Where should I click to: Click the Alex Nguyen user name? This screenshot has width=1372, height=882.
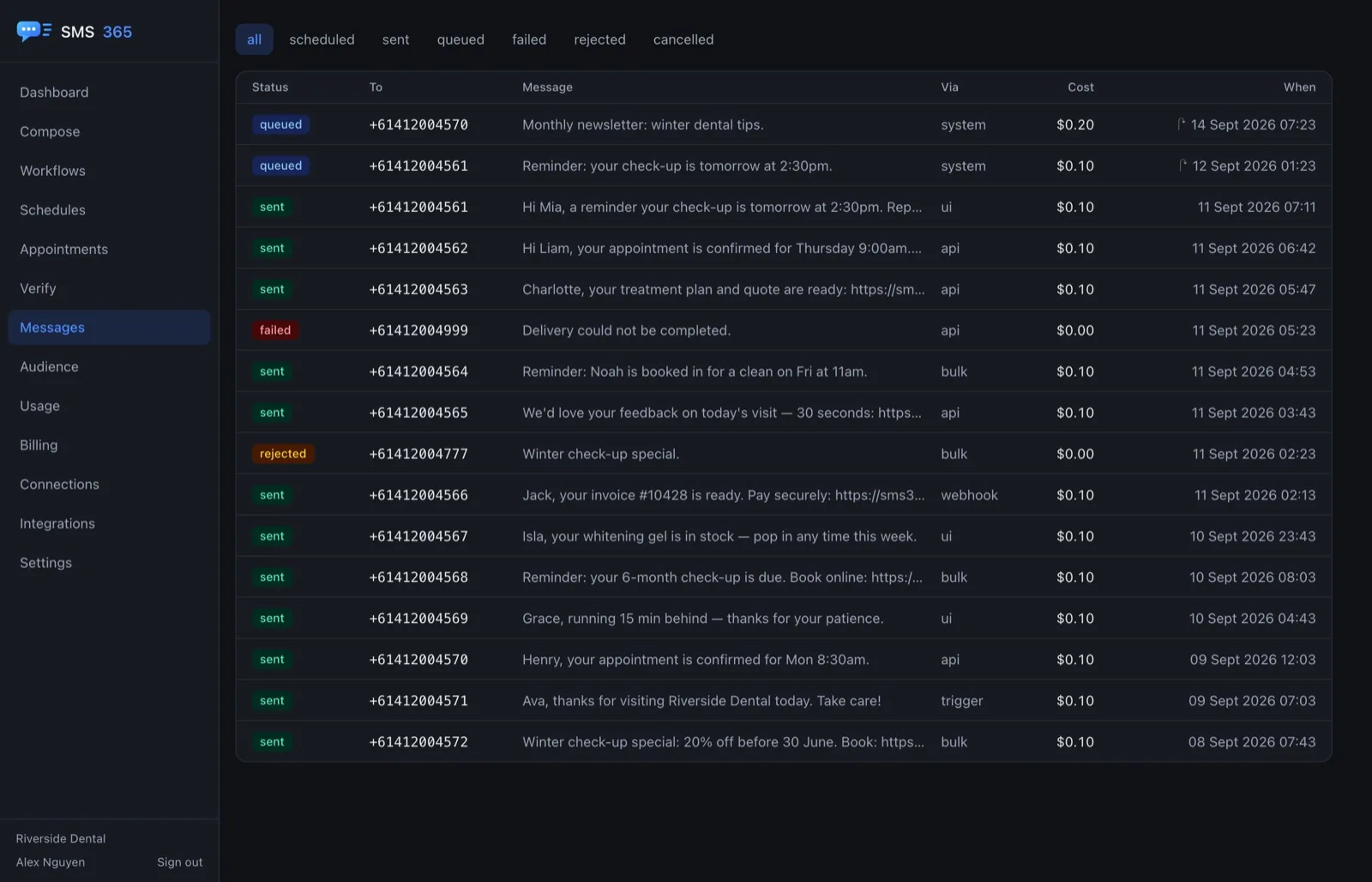pyautogui.click(x=51, y=862)
